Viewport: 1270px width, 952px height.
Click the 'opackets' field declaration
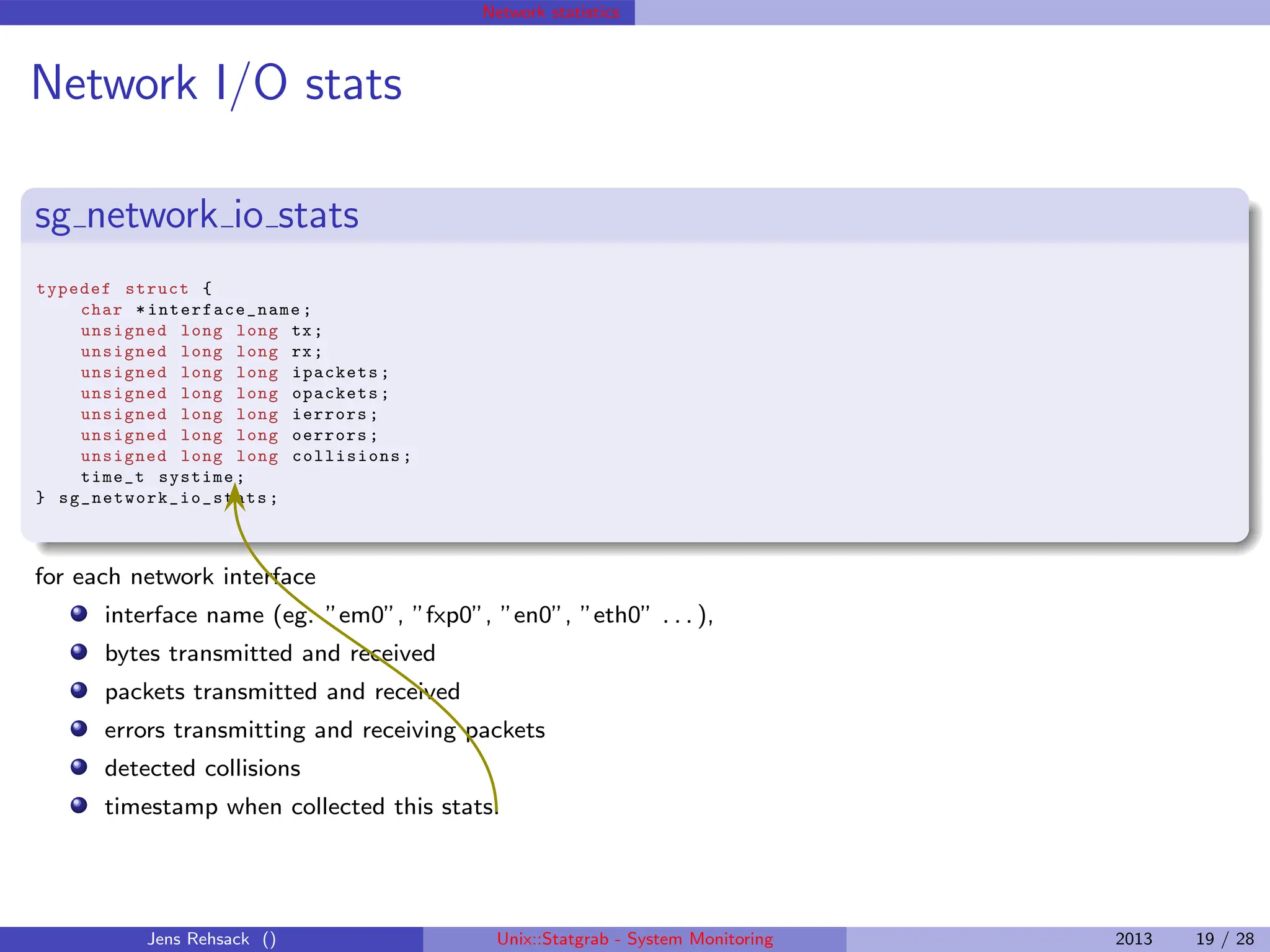pos(234,394)
